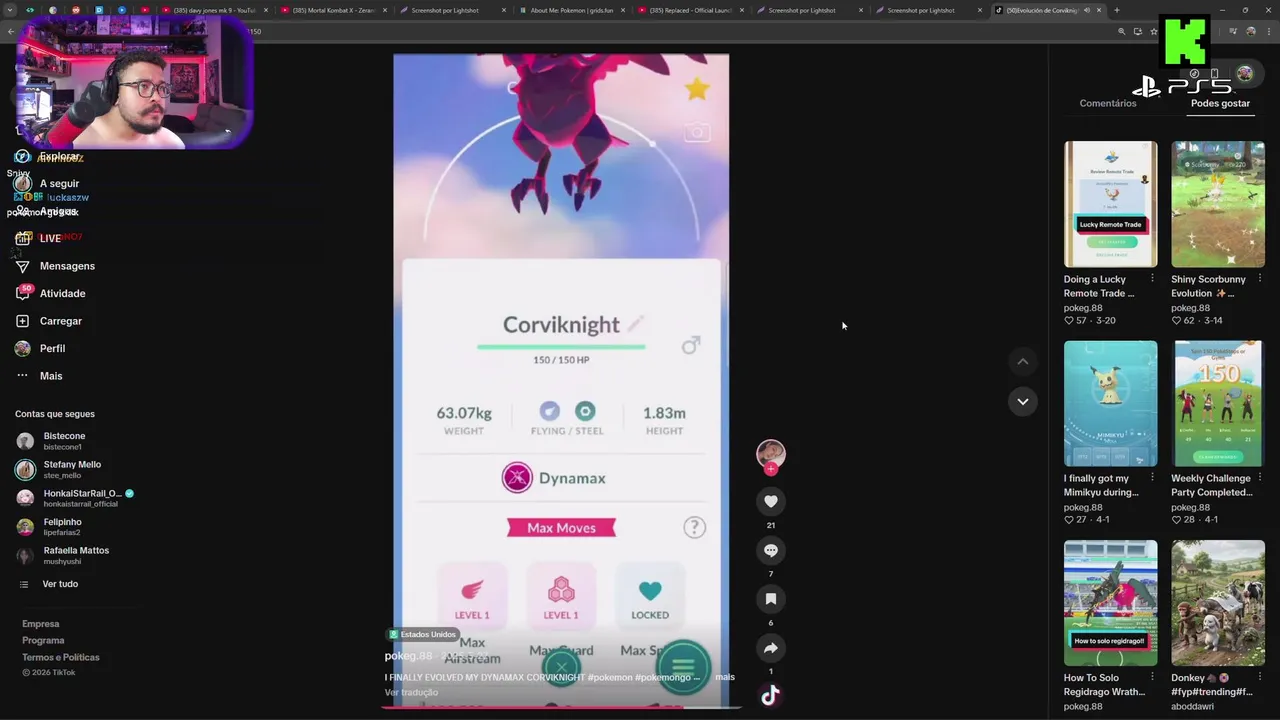
Task: Open the Weekly Challenge Party Completed thumbnail
Action: coord(1218,403)
